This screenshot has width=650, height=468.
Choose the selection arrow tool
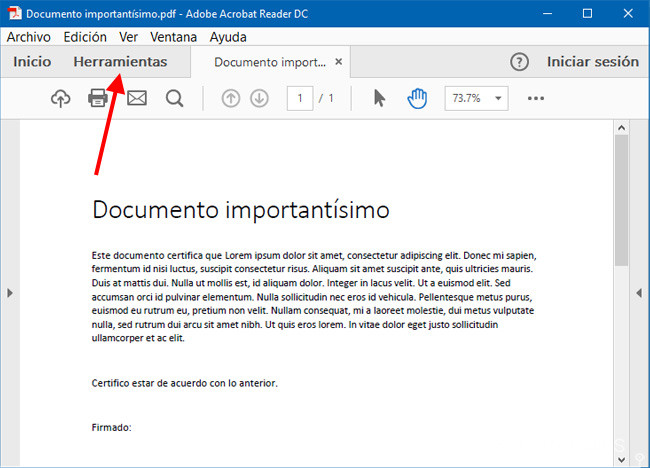point(379,98)
